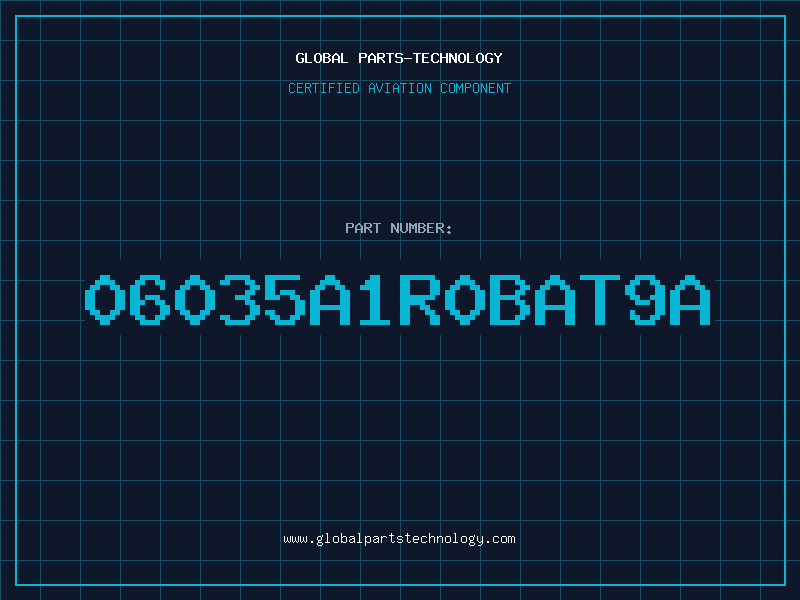This screenshot has width=800, height=600.
Task: Click the digit 5 in the part number
Action: coord(285,299)
